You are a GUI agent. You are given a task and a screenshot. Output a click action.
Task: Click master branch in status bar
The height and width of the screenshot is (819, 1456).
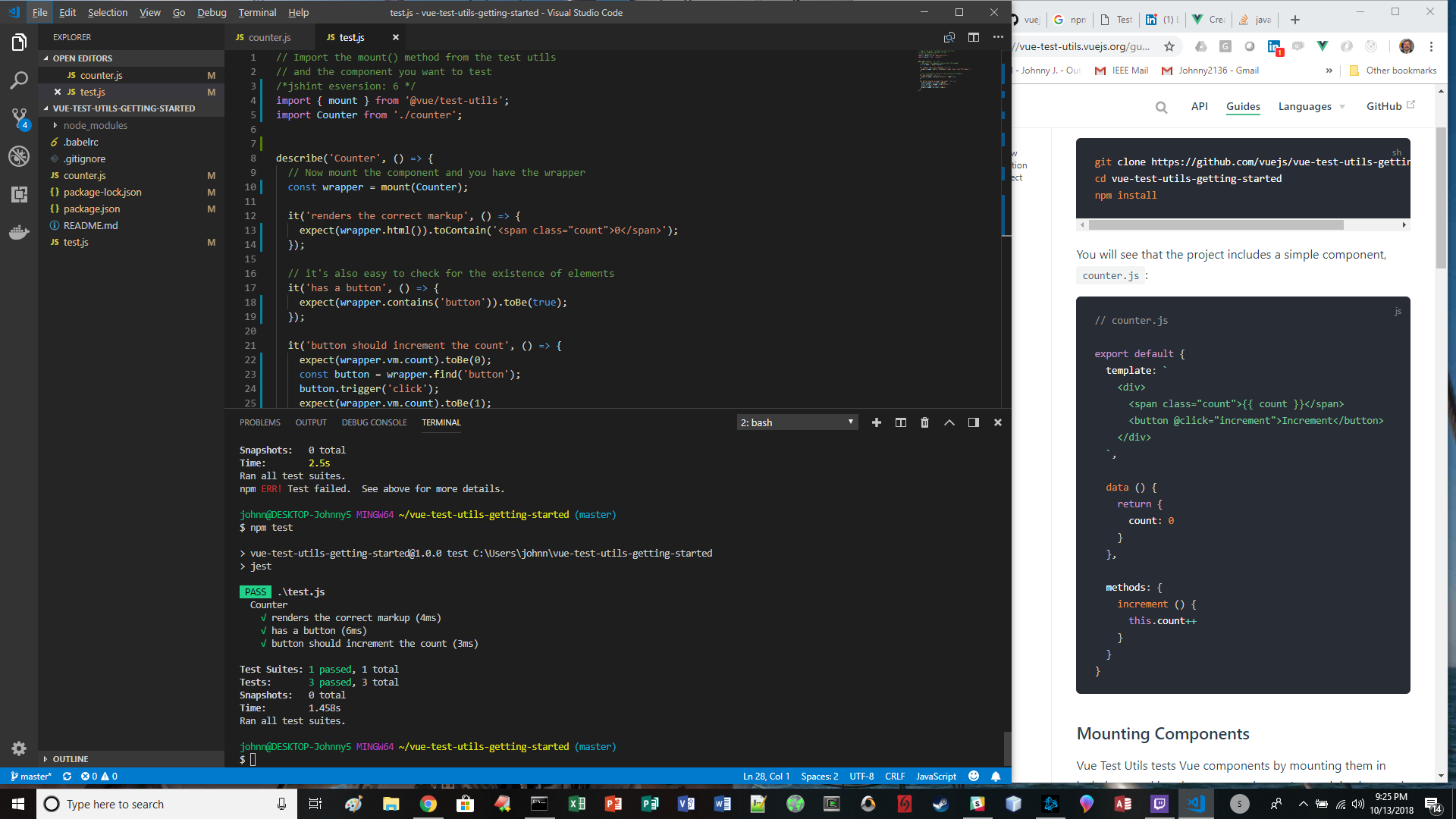coord(31,777)
